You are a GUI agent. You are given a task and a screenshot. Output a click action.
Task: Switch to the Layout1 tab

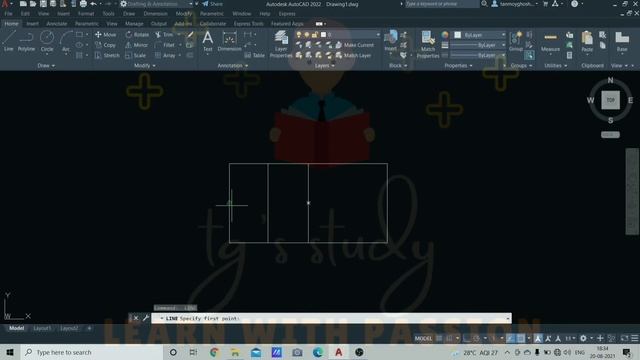42,328
